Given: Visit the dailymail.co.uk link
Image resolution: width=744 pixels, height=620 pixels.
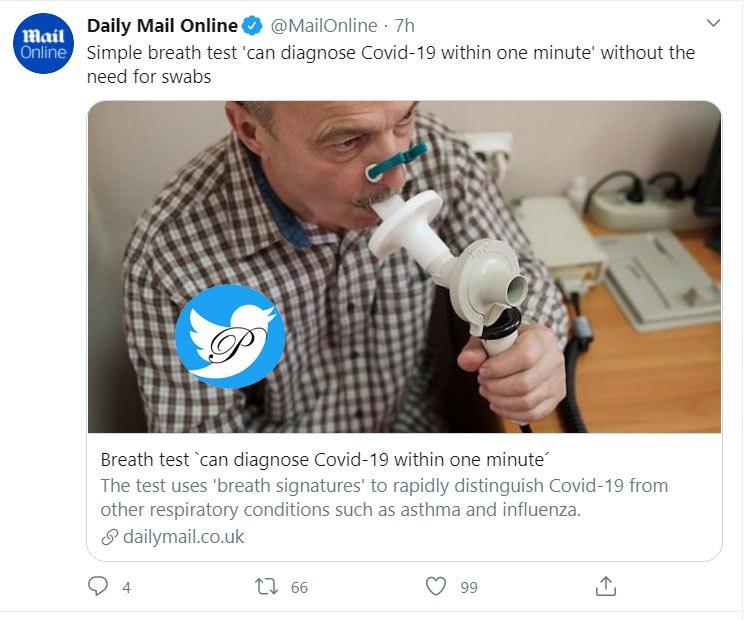Looking at the screenshot, I should 183,537.
